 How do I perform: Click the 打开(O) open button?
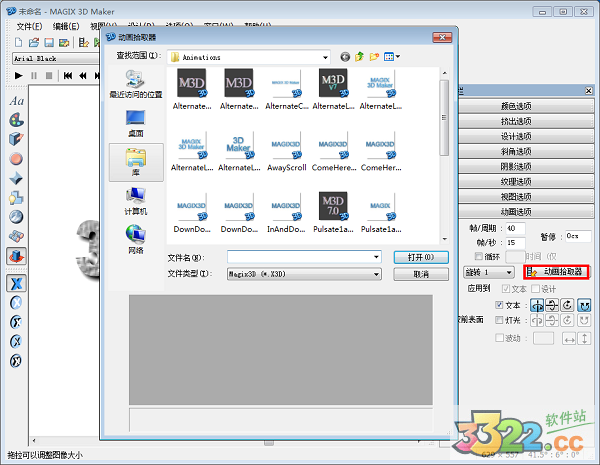(x=413, y=257)
